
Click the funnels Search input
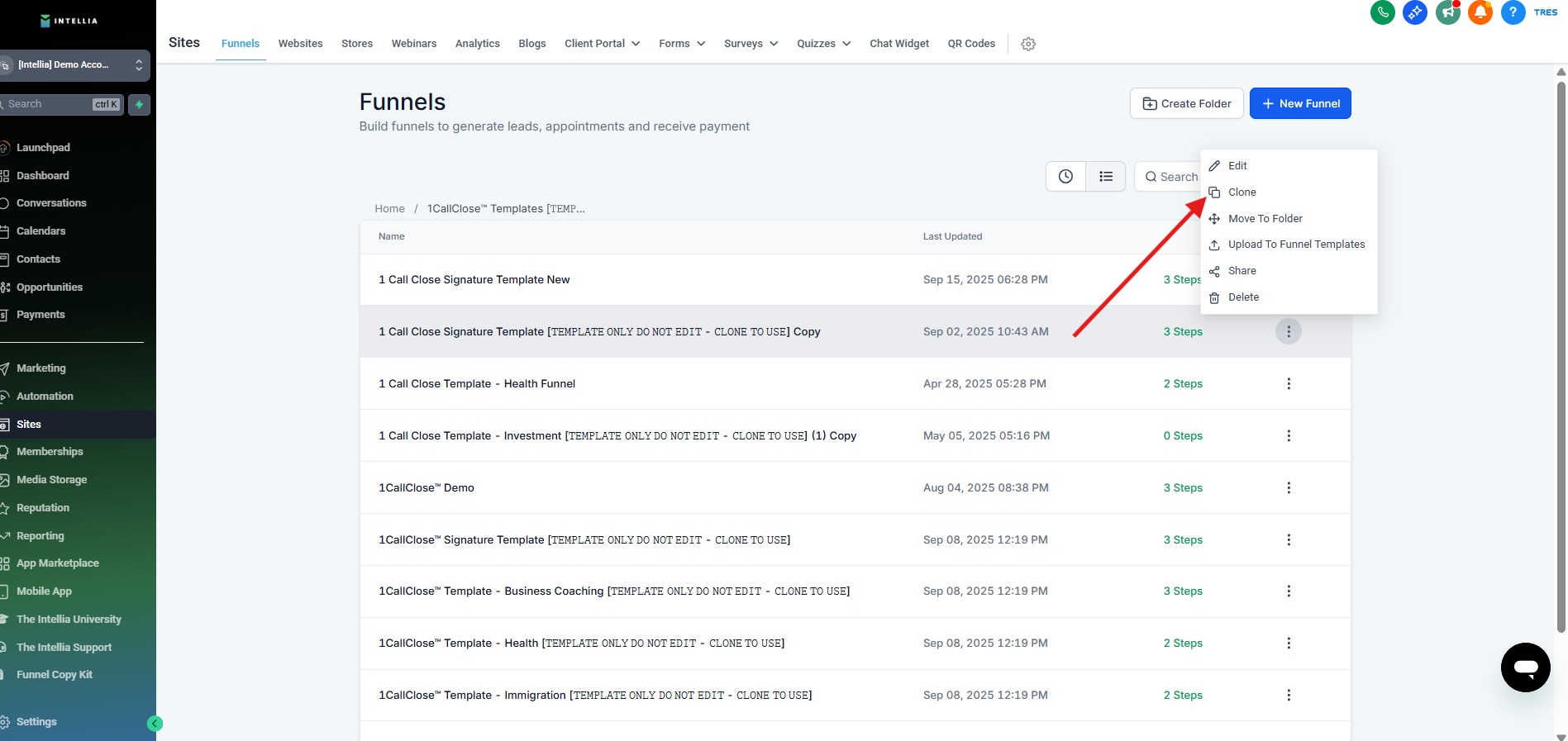click(1169, 177)
